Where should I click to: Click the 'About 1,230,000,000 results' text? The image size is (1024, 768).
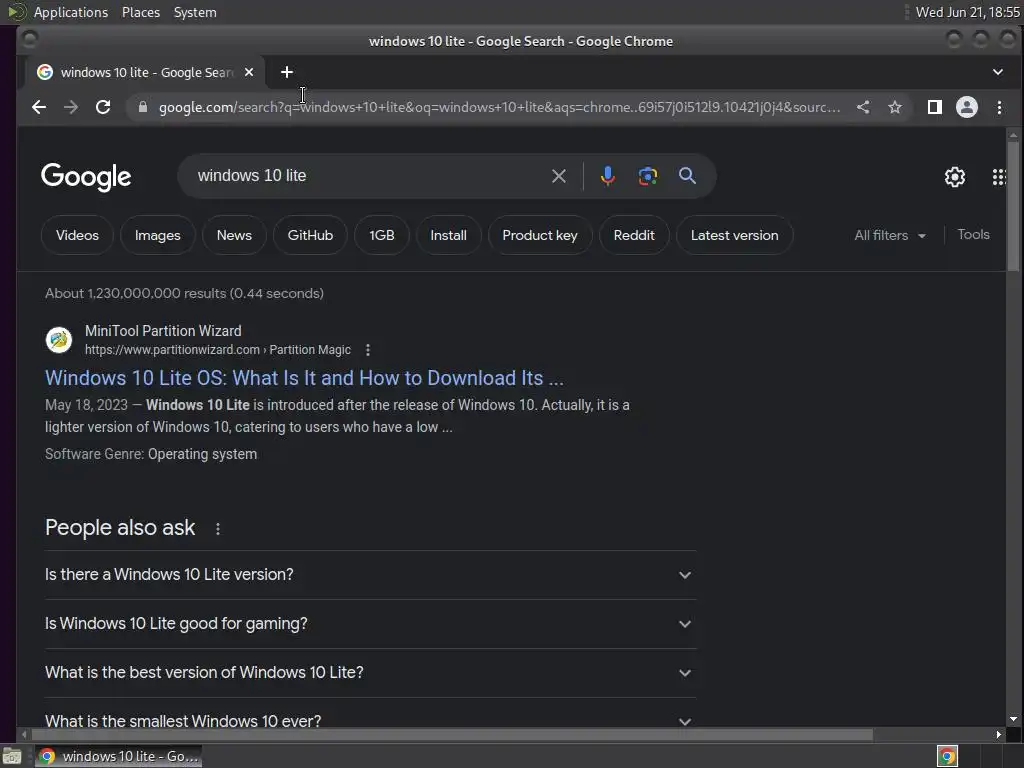[x=184, y=293]
